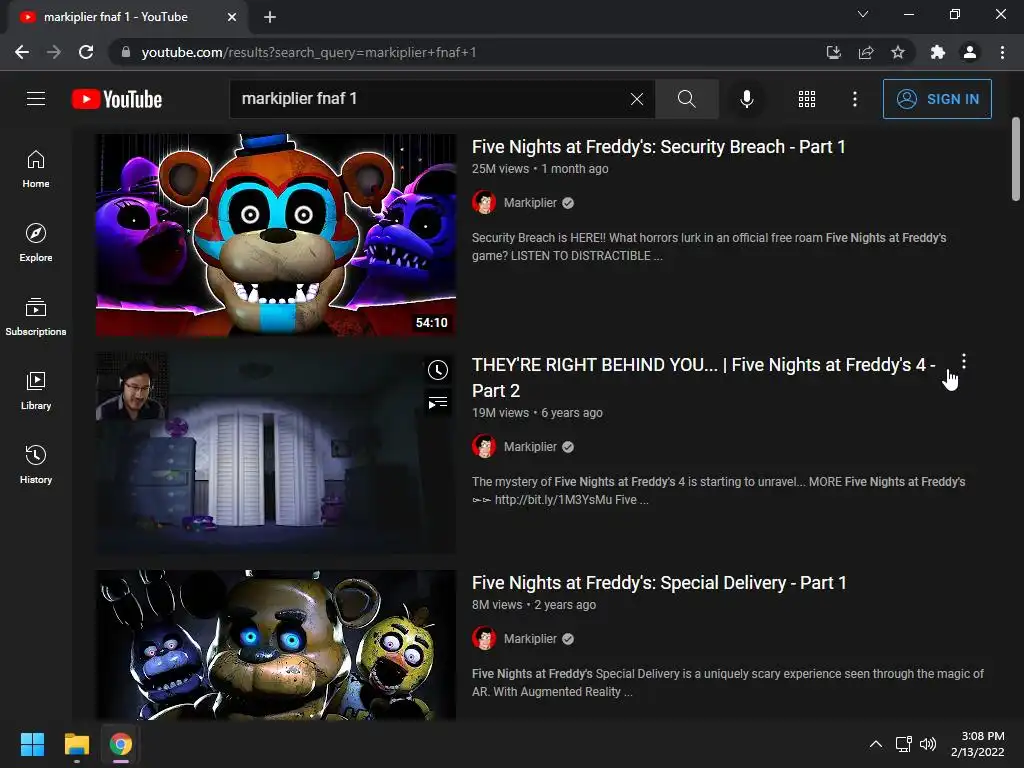Screen dimensions: 1024x768
Task: Click the magnifier search button
Action: pos(686,99)
